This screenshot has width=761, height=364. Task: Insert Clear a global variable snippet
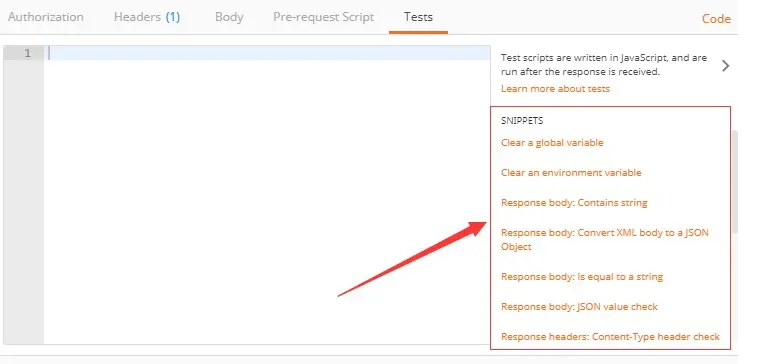click(552, 143)
